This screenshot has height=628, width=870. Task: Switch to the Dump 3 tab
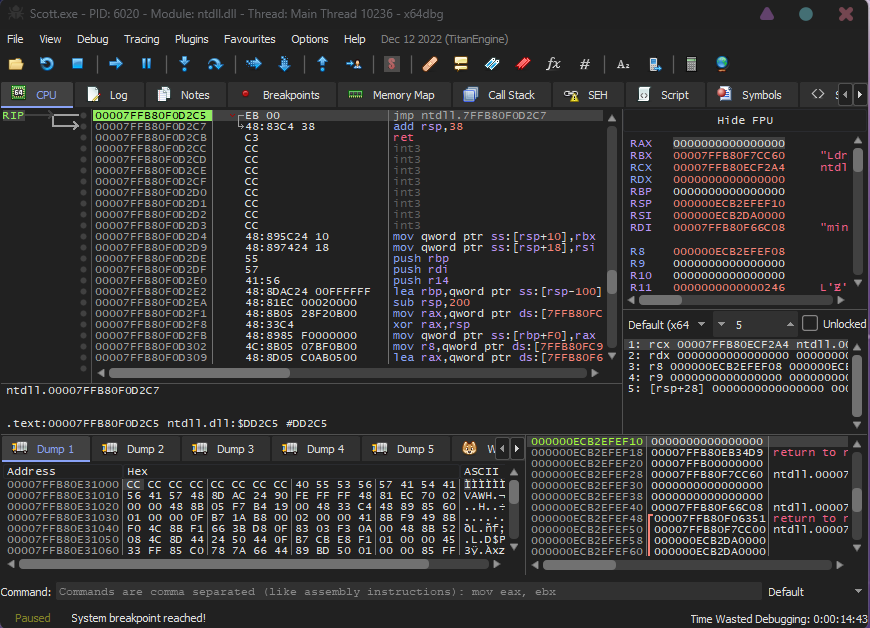(224, 449)
